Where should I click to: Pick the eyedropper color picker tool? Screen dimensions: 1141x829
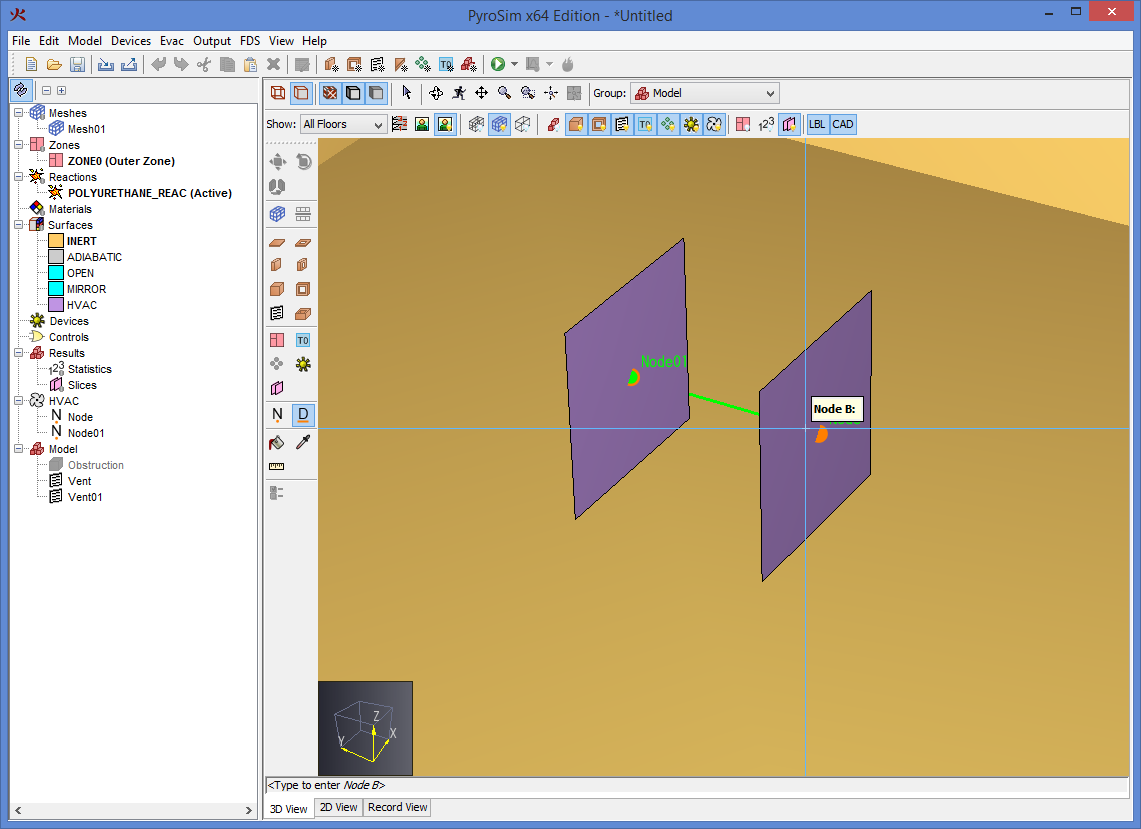coord(303,443)
